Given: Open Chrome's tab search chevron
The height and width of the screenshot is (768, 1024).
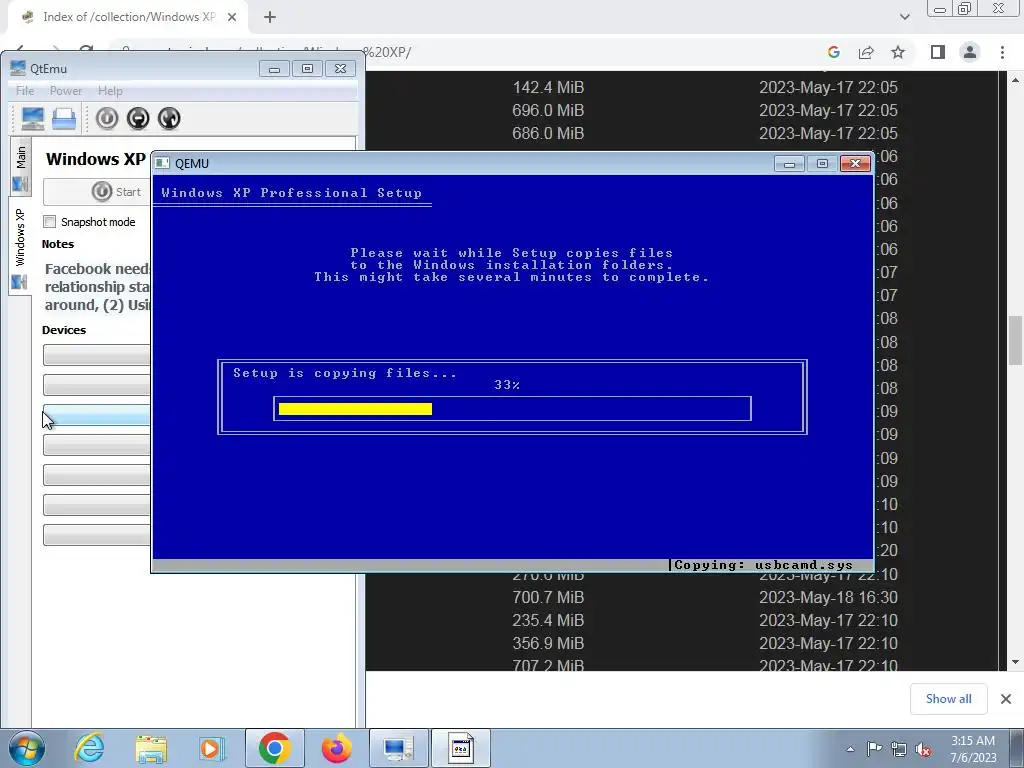Looking at the screenshot, I should click(x=904, y=17).
